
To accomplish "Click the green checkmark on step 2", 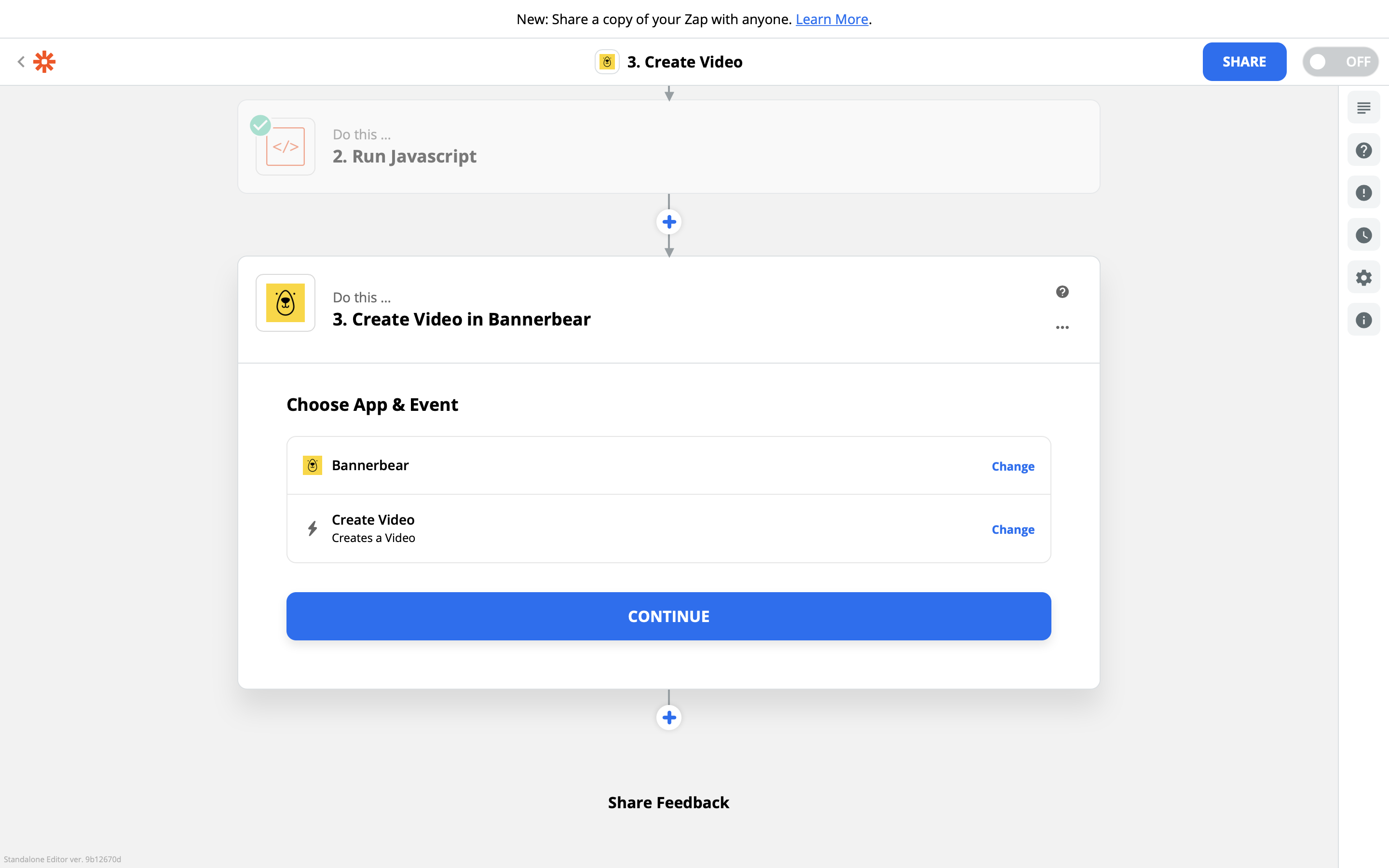I will [260, 124].
